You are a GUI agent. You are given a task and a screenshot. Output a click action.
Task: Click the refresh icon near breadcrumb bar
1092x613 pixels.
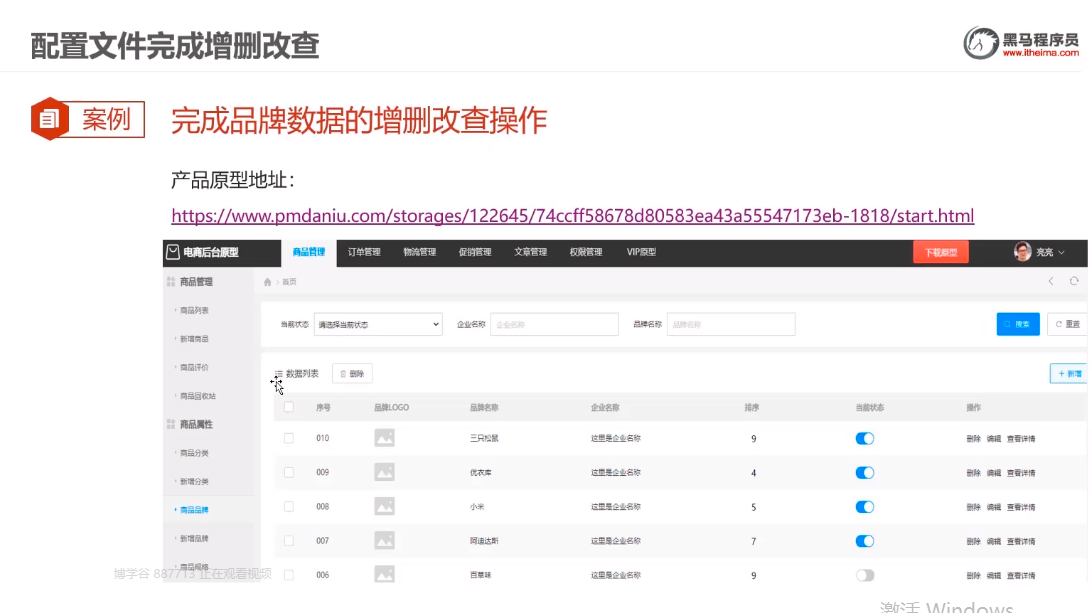[x=1074, y=281]
